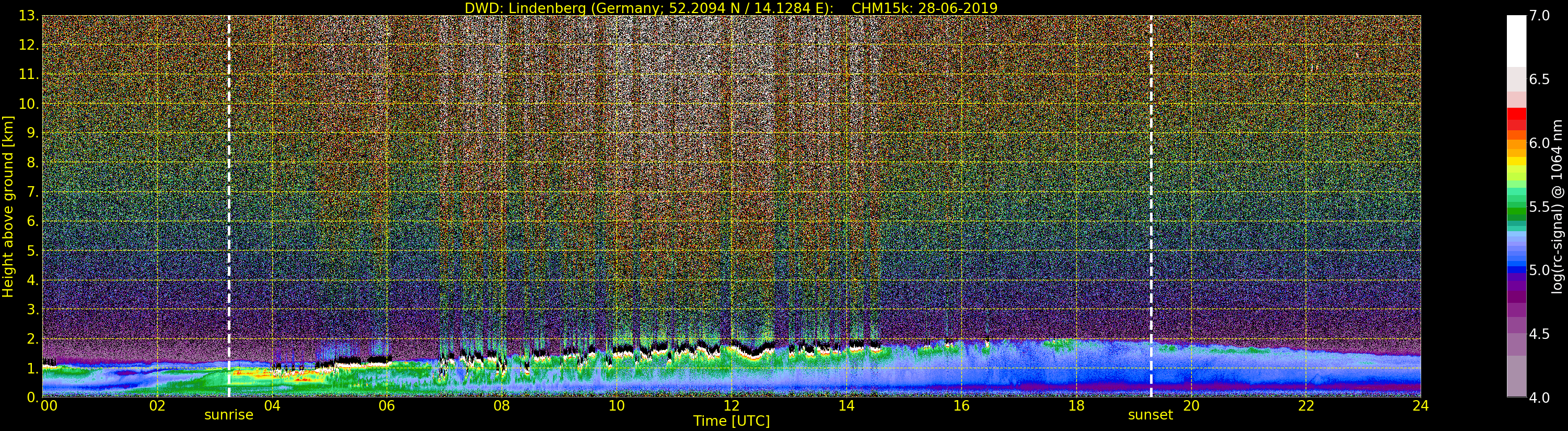
Task: Click the time-axis tick label 08
Action: tap(502, 406)
